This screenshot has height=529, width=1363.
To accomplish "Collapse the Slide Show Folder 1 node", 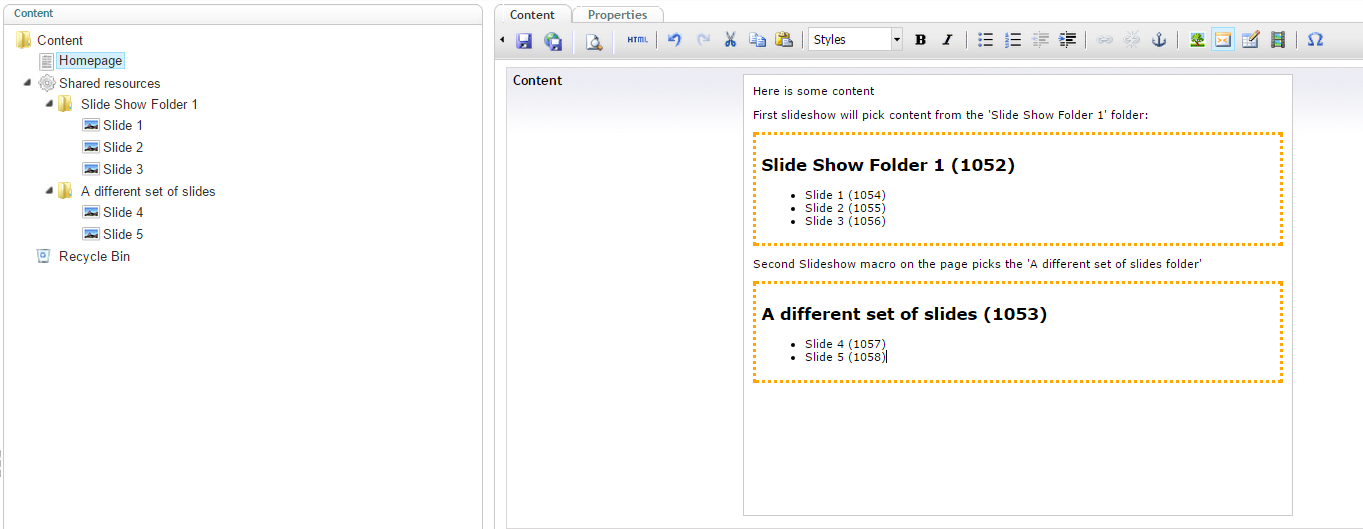I will tap(49, 104).
